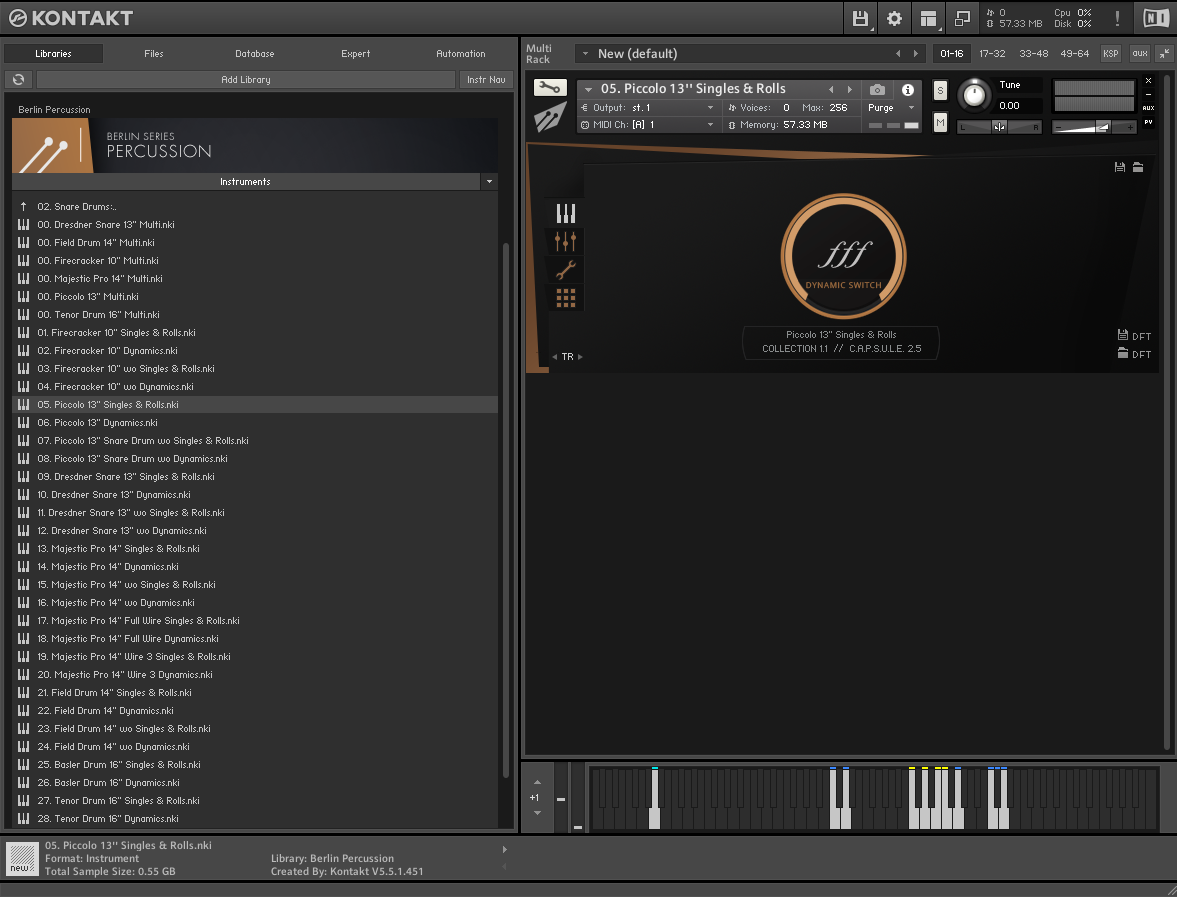Show rack page 49-64
This screenshot has width=1177, height=897.
(x=1075, y=53)
